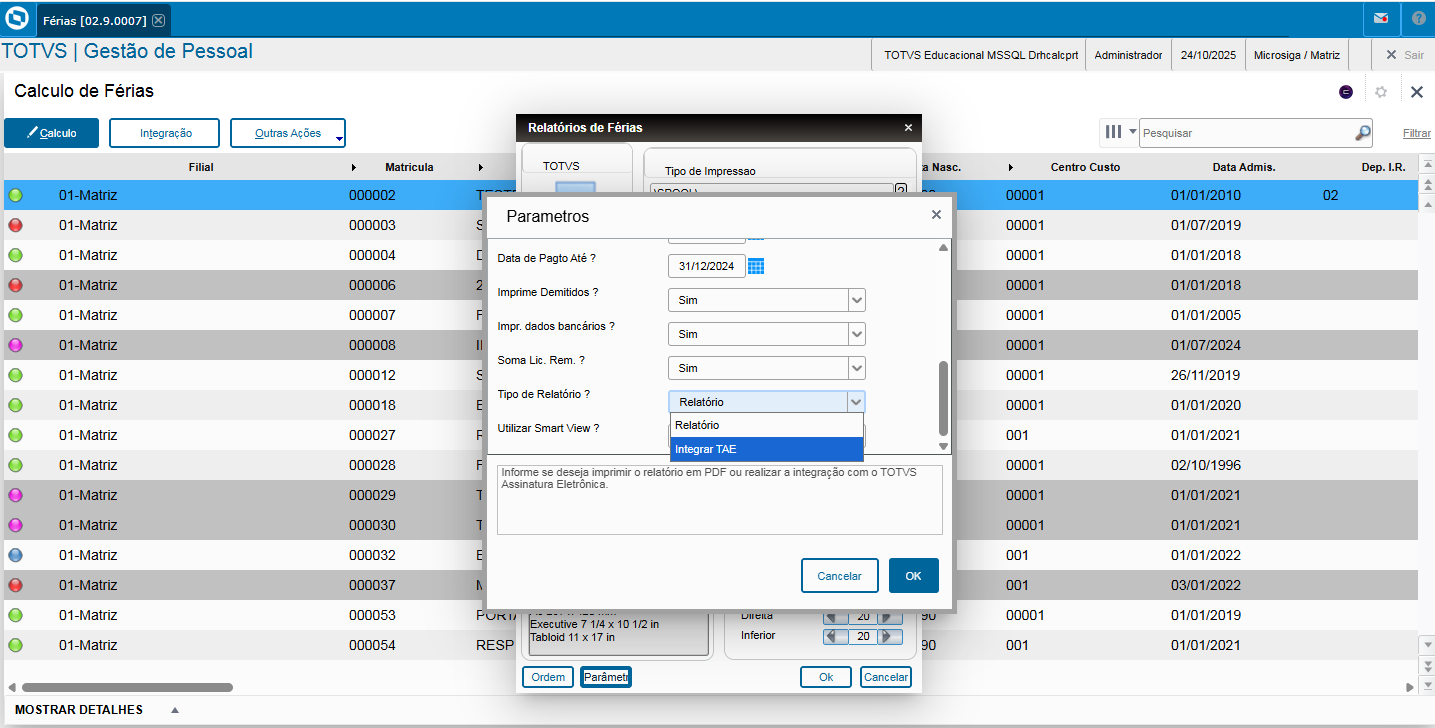Click the TOTVS logo icon
This screenshot has height=728, width=1435.
pyautogui.click(x=17, y=19)
